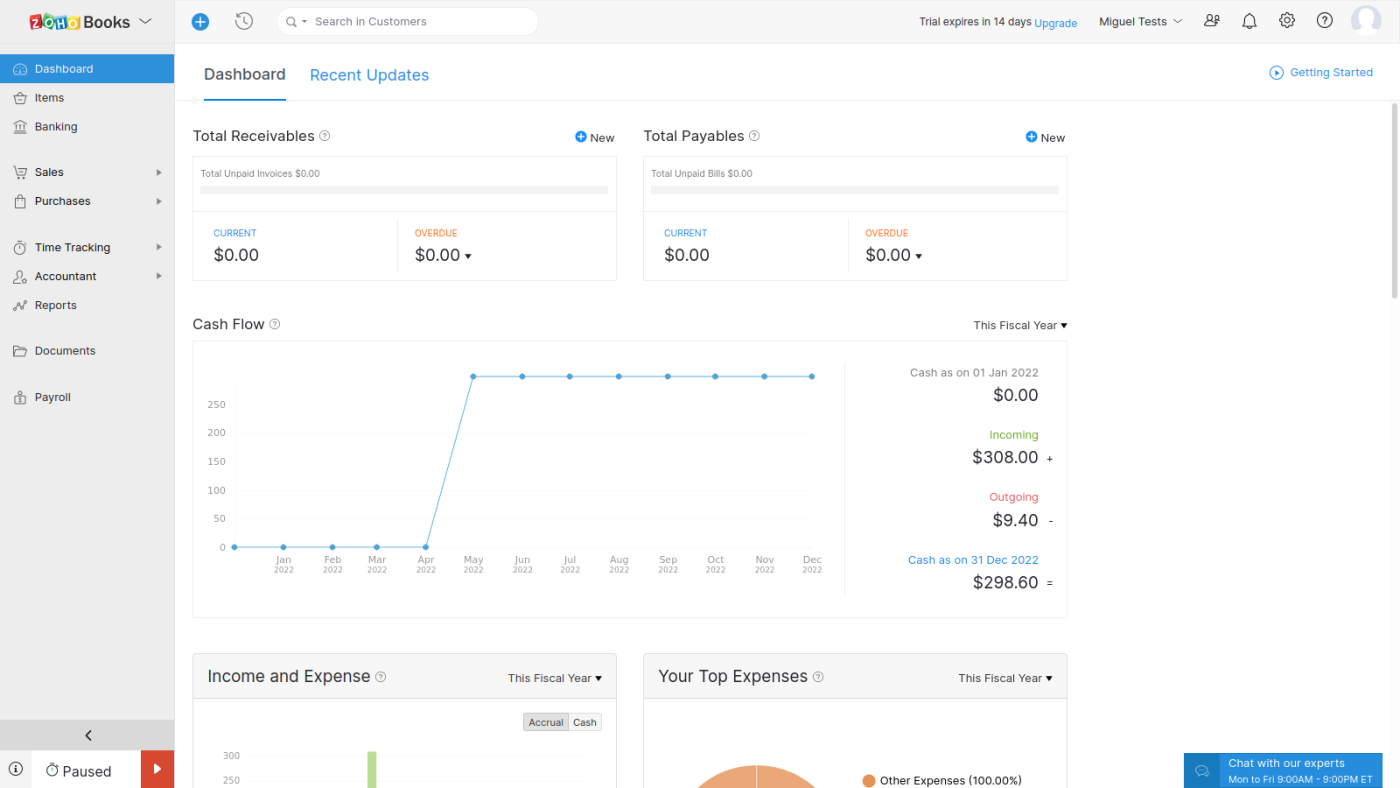The width and height of the screenshot is (1400, 788).
Task: Switch chart to Accrual basis
Action: (546, 722)
